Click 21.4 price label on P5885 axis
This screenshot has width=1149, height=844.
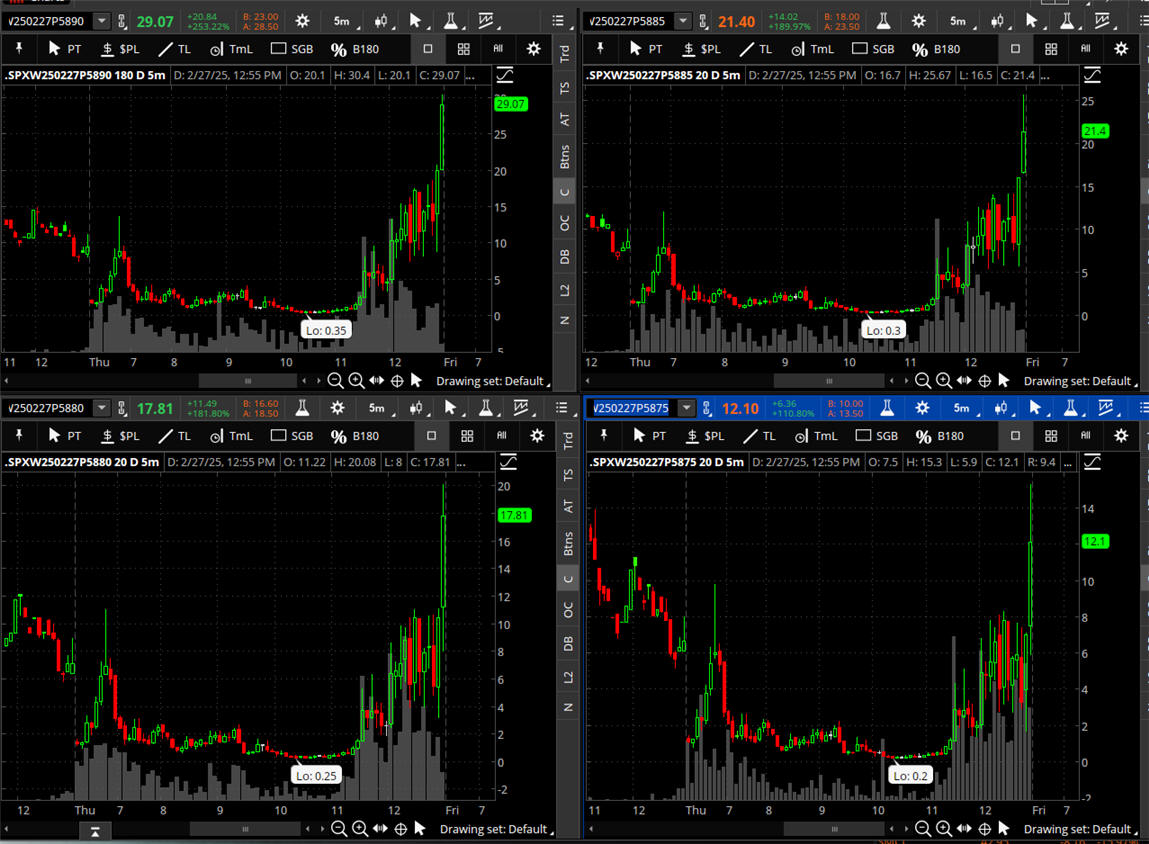1095,131
